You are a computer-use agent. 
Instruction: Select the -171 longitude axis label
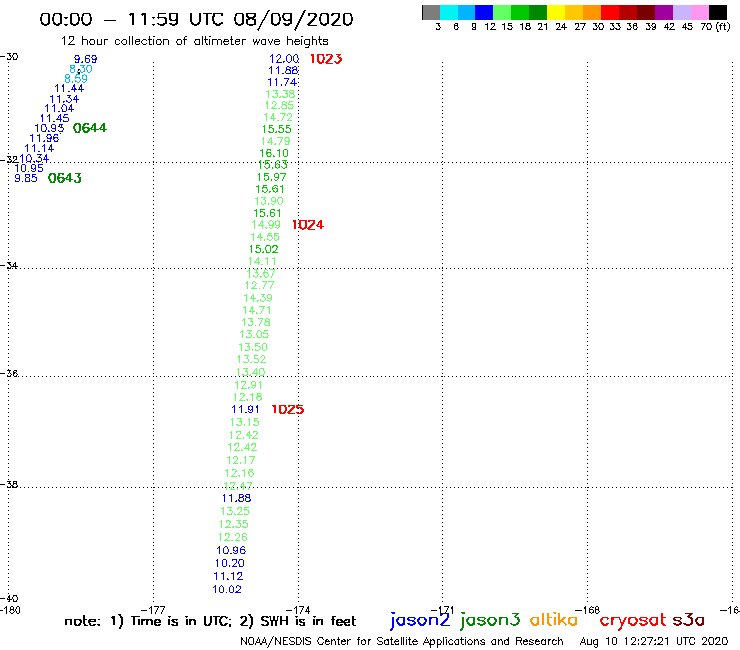[442, 610]
